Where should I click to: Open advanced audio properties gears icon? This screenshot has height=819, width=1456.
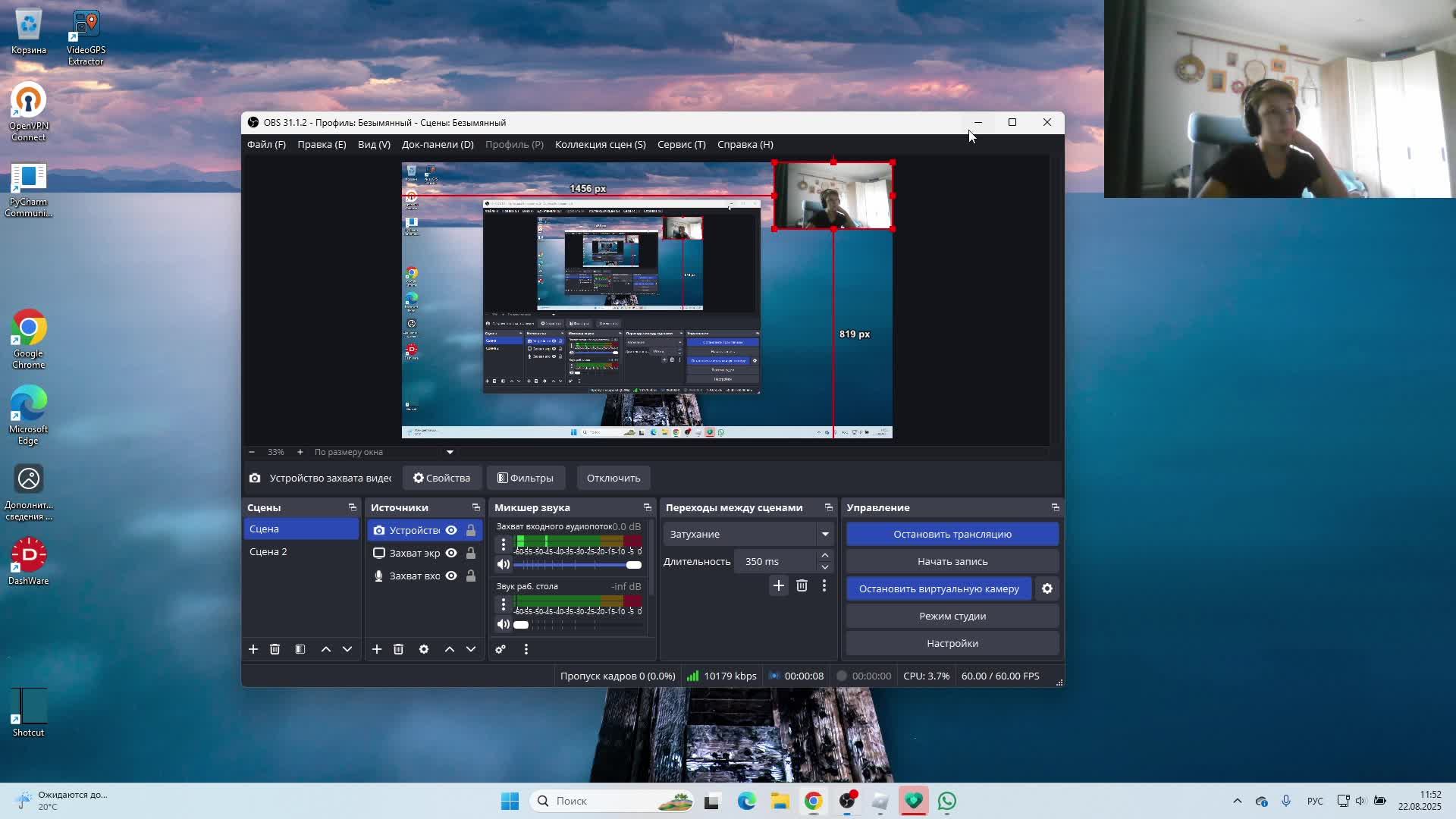click(500, 649)
